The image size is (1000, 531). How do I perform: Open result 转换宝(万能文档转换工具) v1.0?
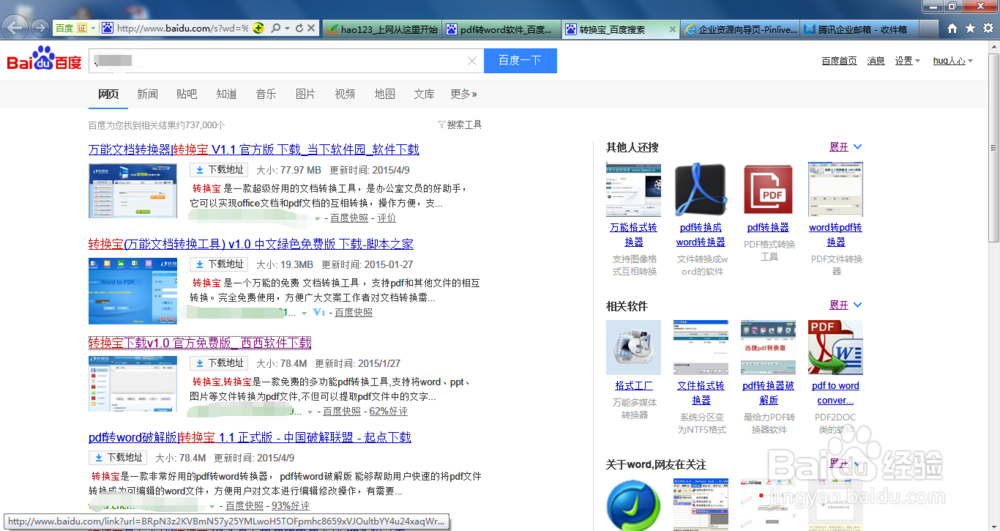[251, 244]
